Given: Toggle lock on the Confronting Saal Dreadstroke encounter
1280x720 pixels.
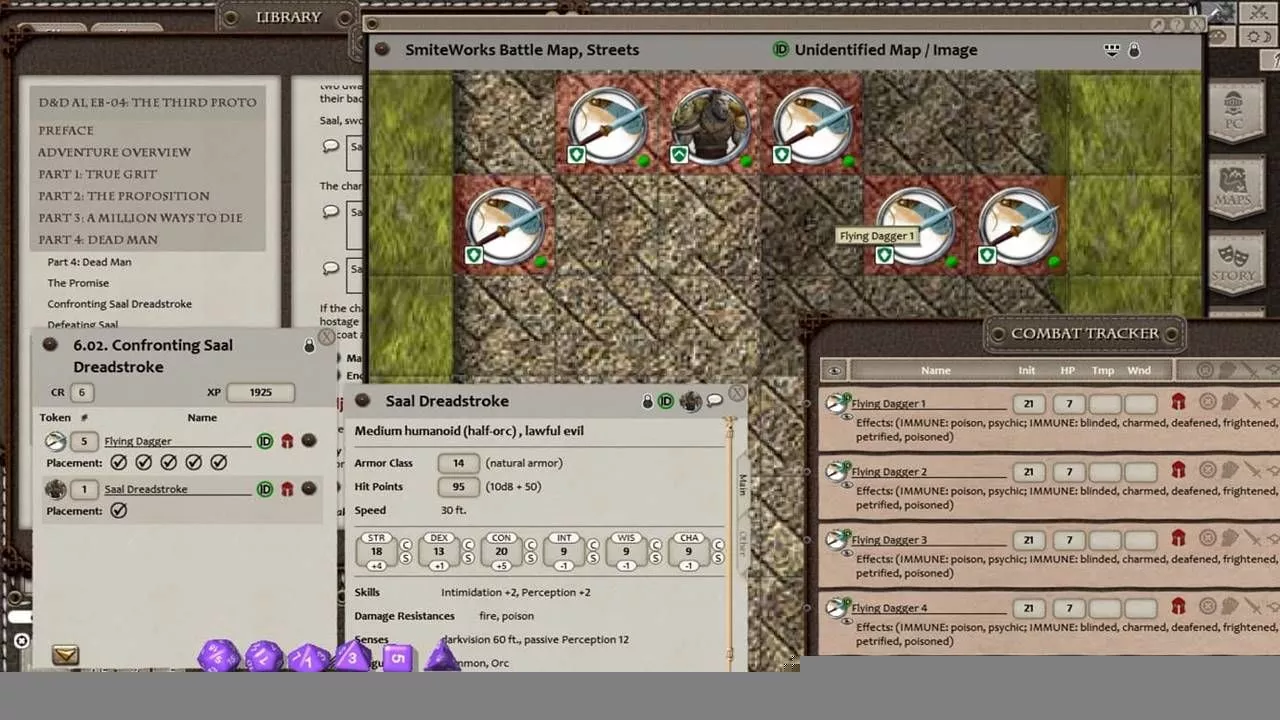Looking at the screenshot, I should pos(309,345).
